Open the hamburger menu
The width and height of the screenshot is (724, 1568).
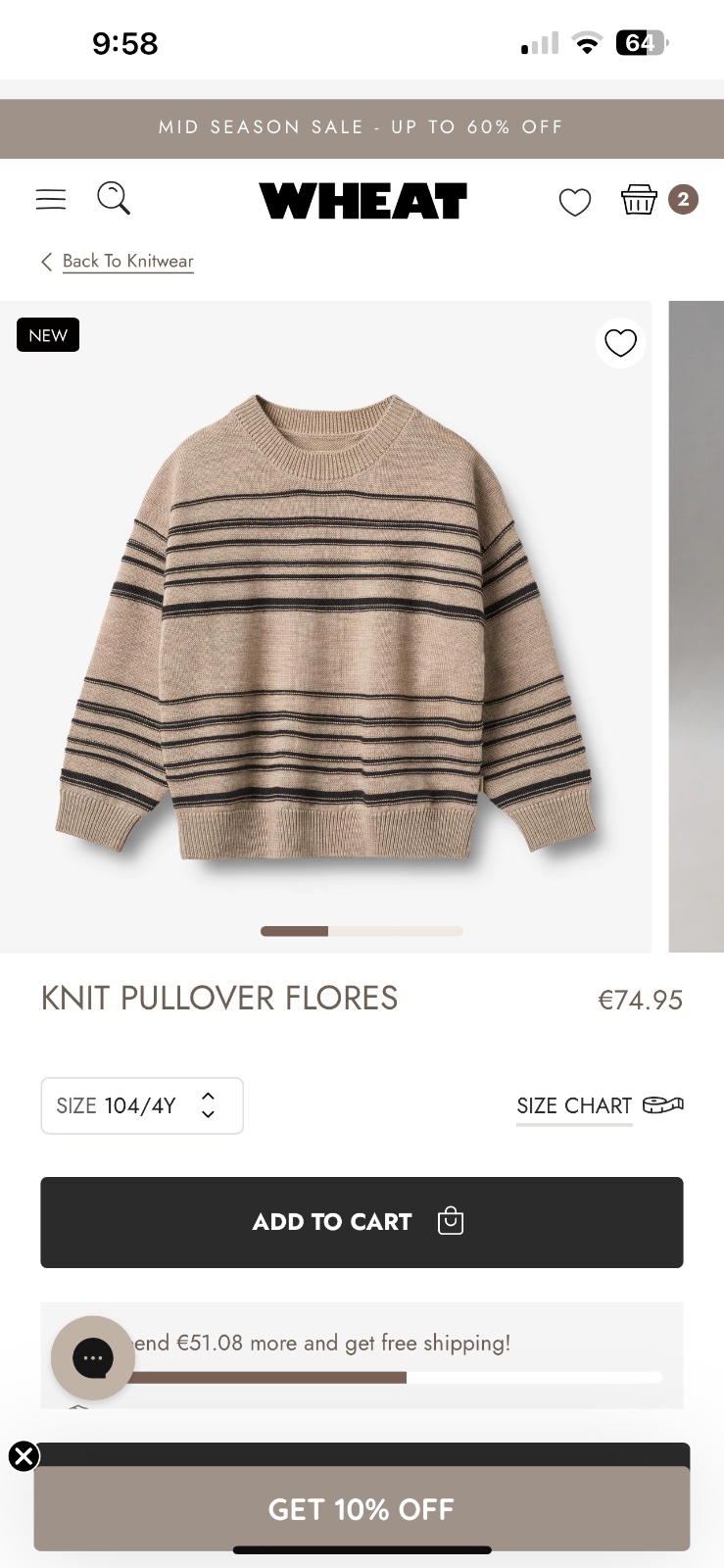[51, 200]
